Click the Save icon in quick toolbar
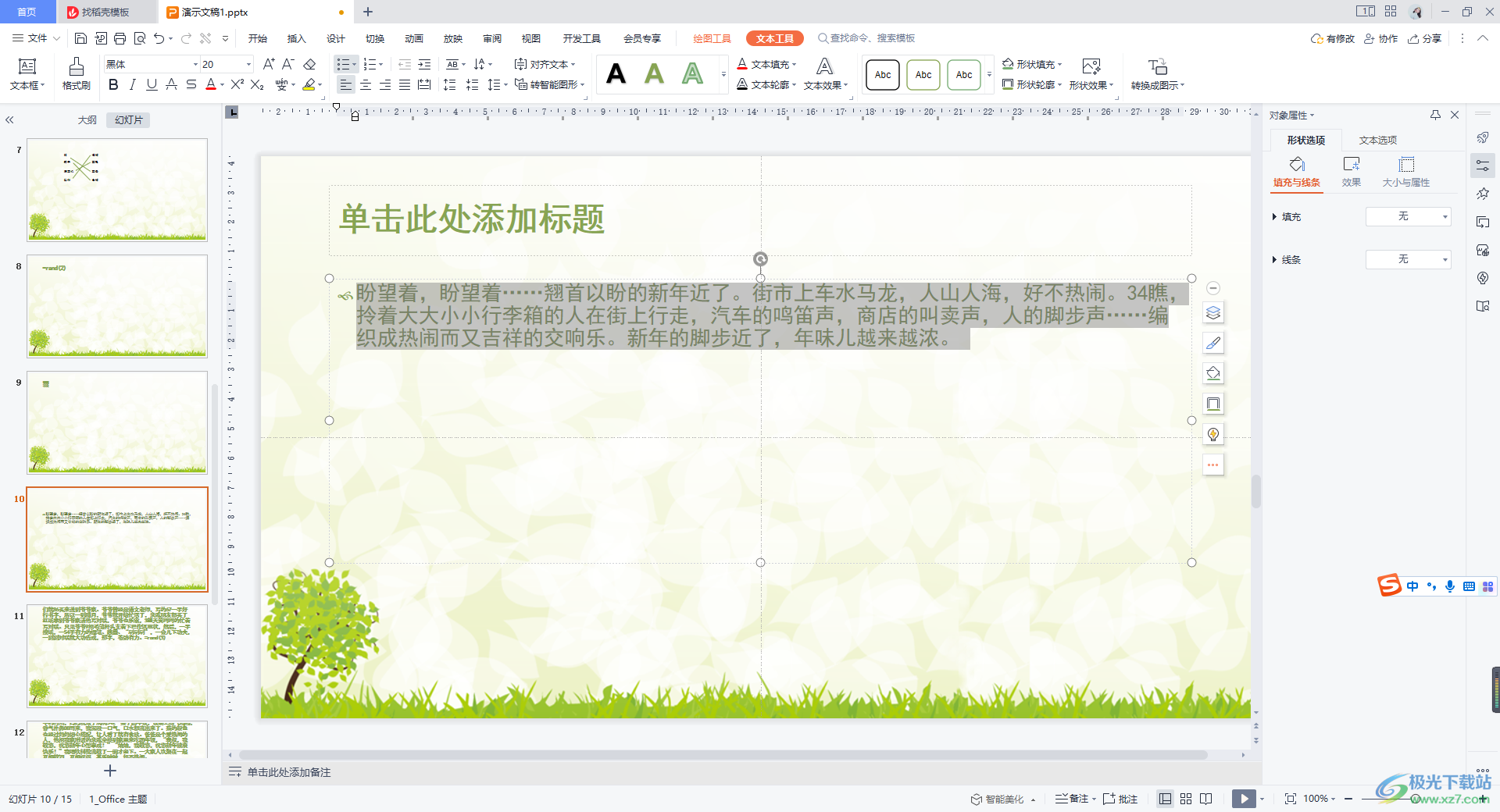The width and height of the screenshot is (1500, 812). (x=80, y=38)
